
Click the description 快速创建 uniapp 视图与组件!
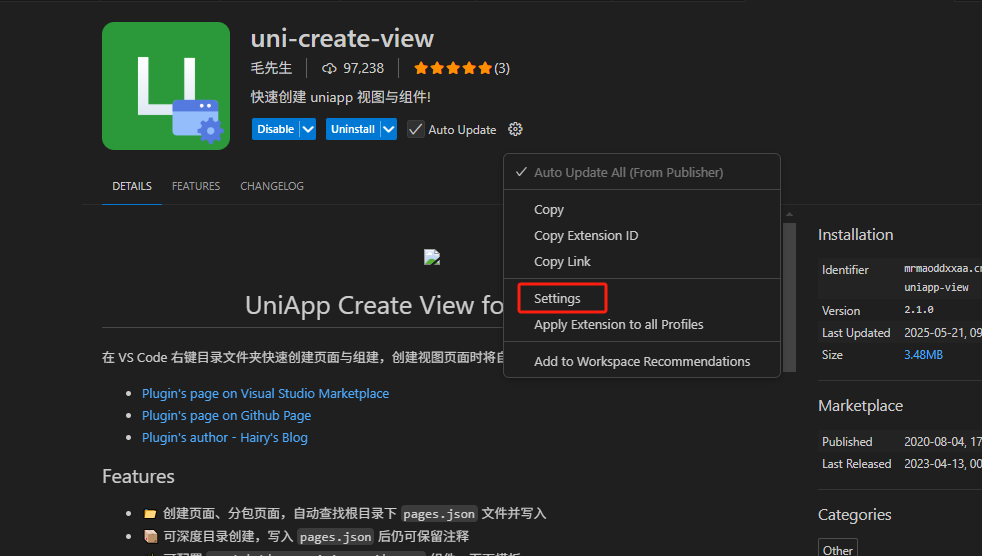point(341,97)
